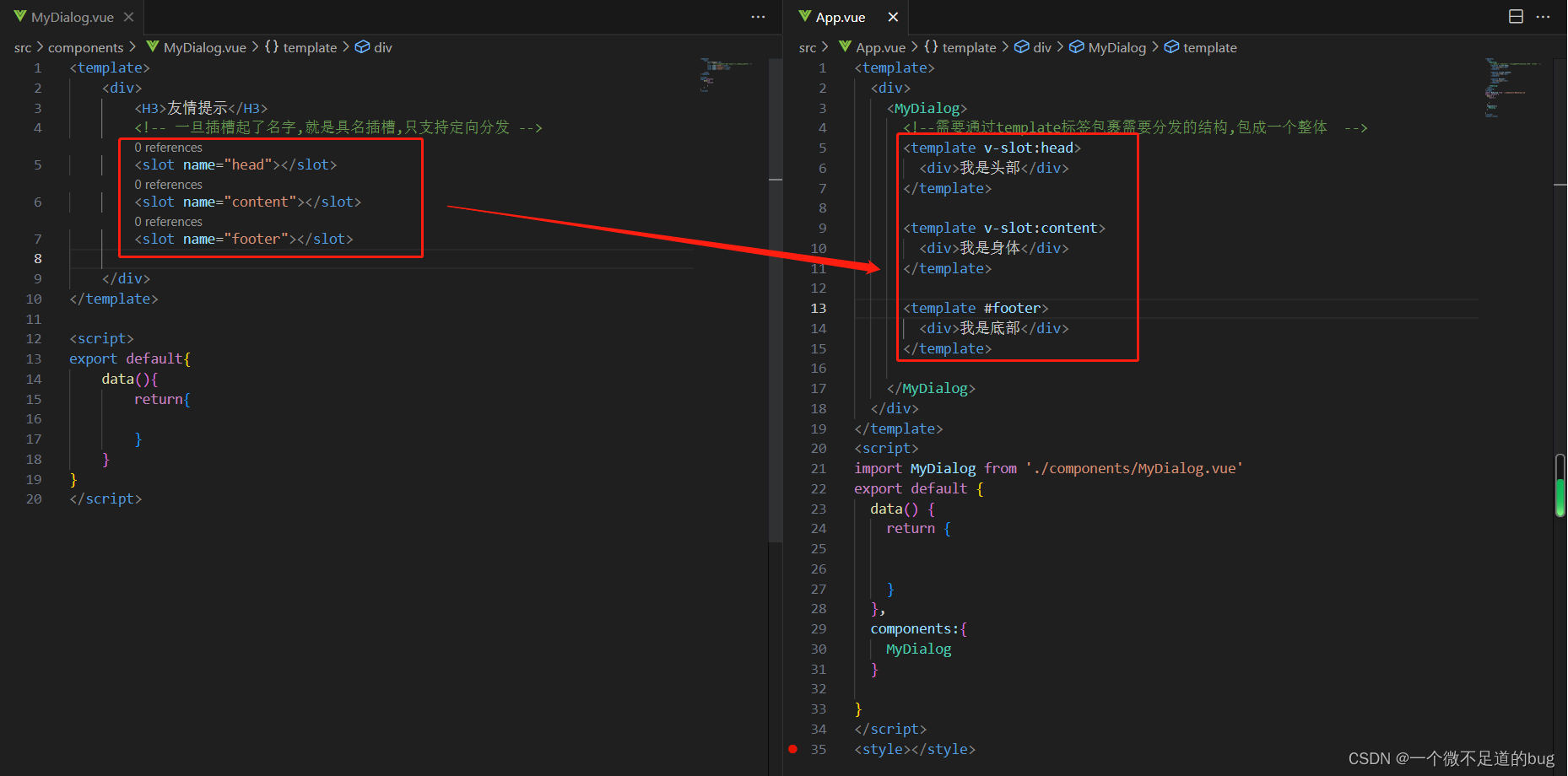Viewport: 1568px width, 776px height.
Task: Open 'div' breadcrumb in App.vue editor
Action: (1033, 48)
